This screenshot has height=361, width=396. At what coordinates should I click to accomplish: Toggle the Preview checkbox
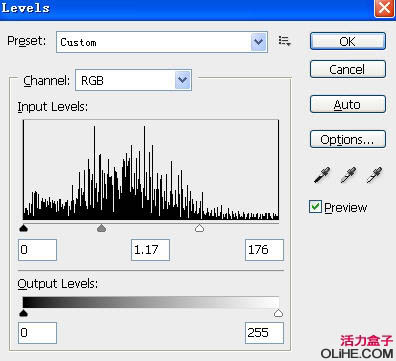click(x=315, y=207)
